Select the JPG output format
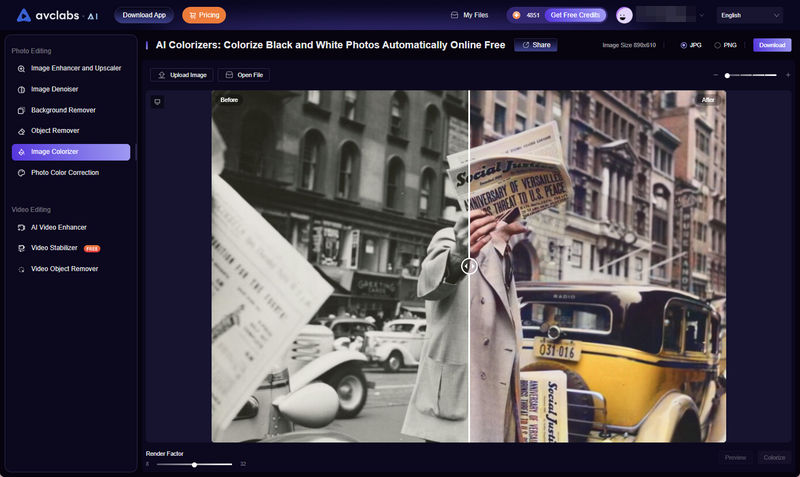800x477 pixels. pos(684,45)
